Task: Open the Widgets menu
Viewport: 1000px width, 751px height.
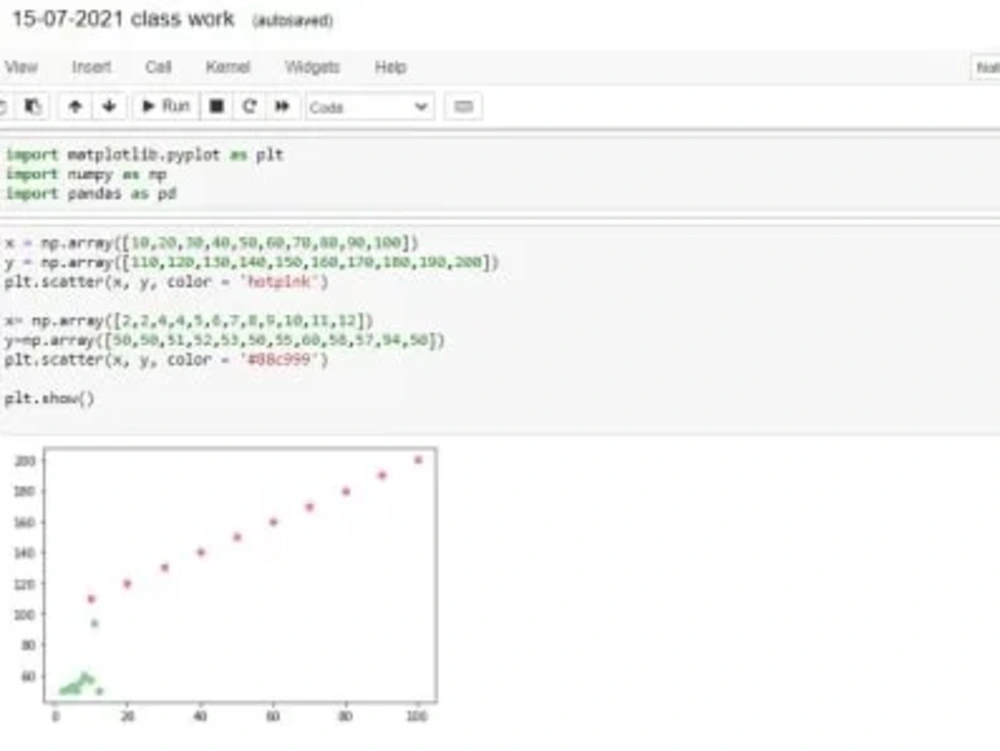Action: (310, 67)
